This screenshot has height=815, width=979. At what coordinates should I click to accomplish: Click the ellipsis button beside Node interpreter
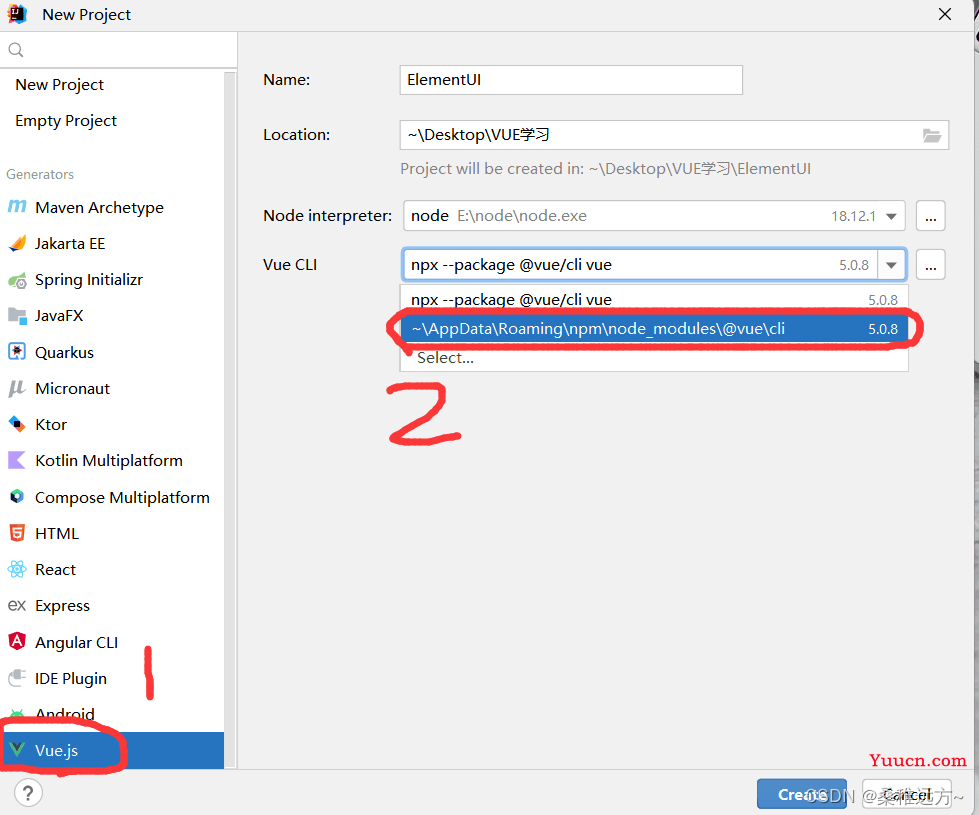(x=930, y=216)
